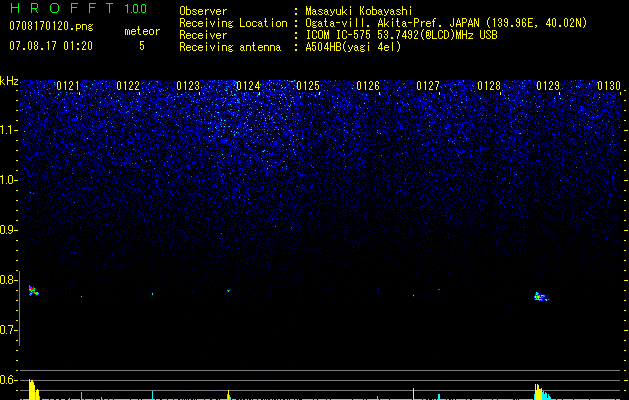
Task: Click the small echo just before 0124
Action: click(x=228, y=290)
